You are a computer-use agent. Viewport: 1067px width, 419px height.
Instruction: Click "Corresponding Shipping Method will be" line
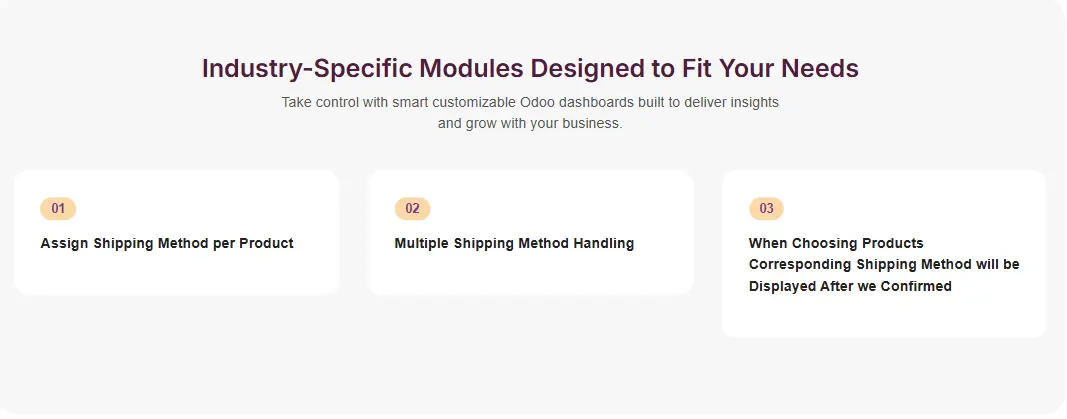(884, 264)
